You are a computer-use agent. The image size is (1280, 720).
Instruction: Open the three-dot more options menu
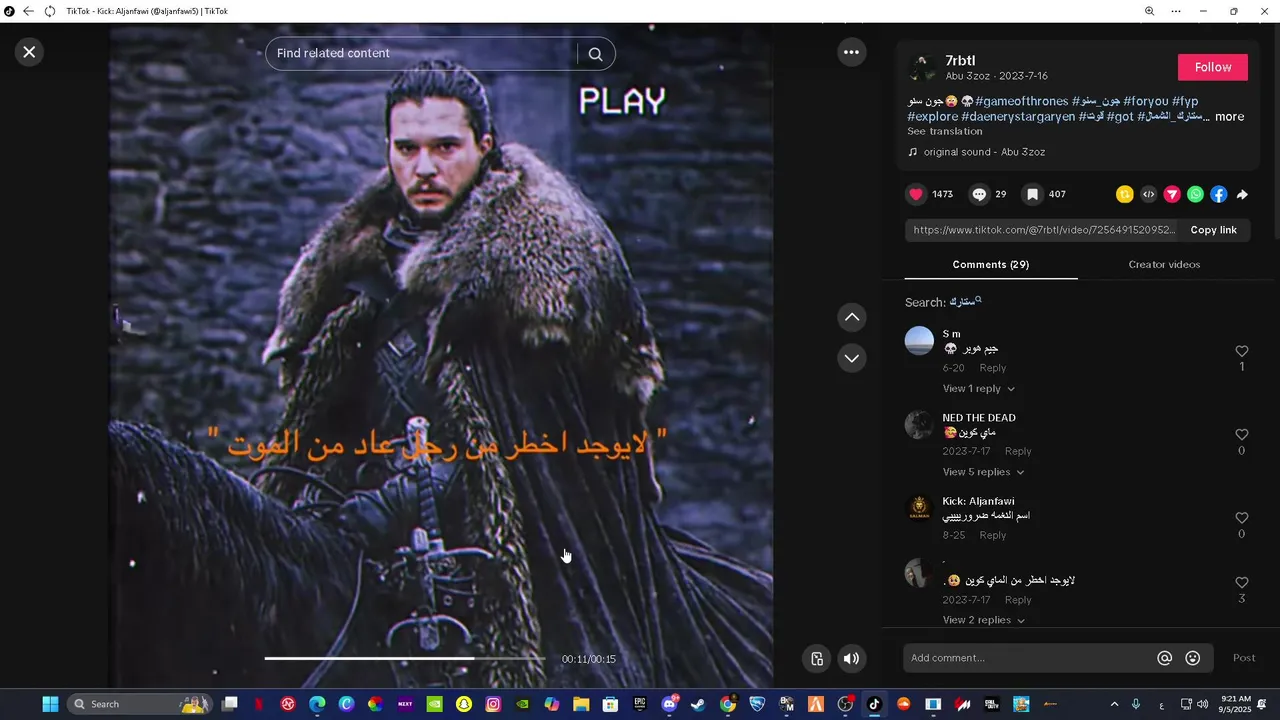[x=851, y=52]
